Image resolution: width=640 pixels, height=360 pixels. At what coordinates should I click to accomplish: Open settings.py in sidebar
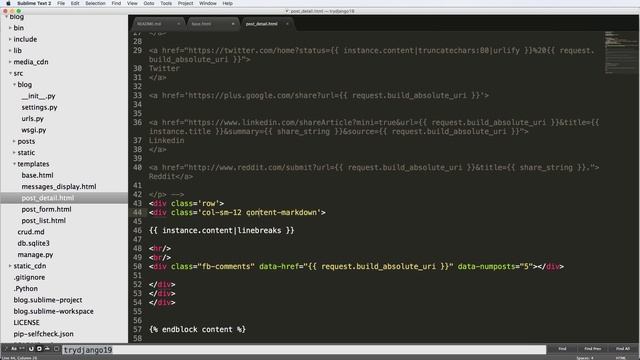click(39, 107)
